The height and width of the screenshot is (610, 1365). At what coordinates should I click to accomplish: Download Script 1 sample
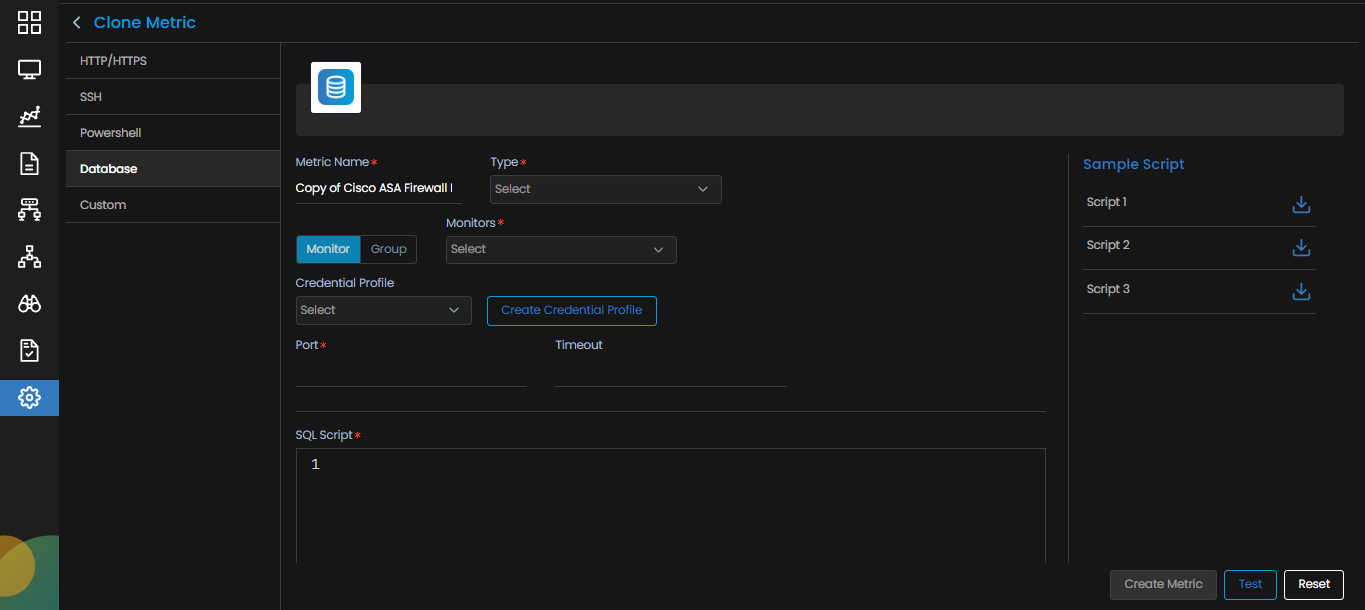pos(1301,204)
